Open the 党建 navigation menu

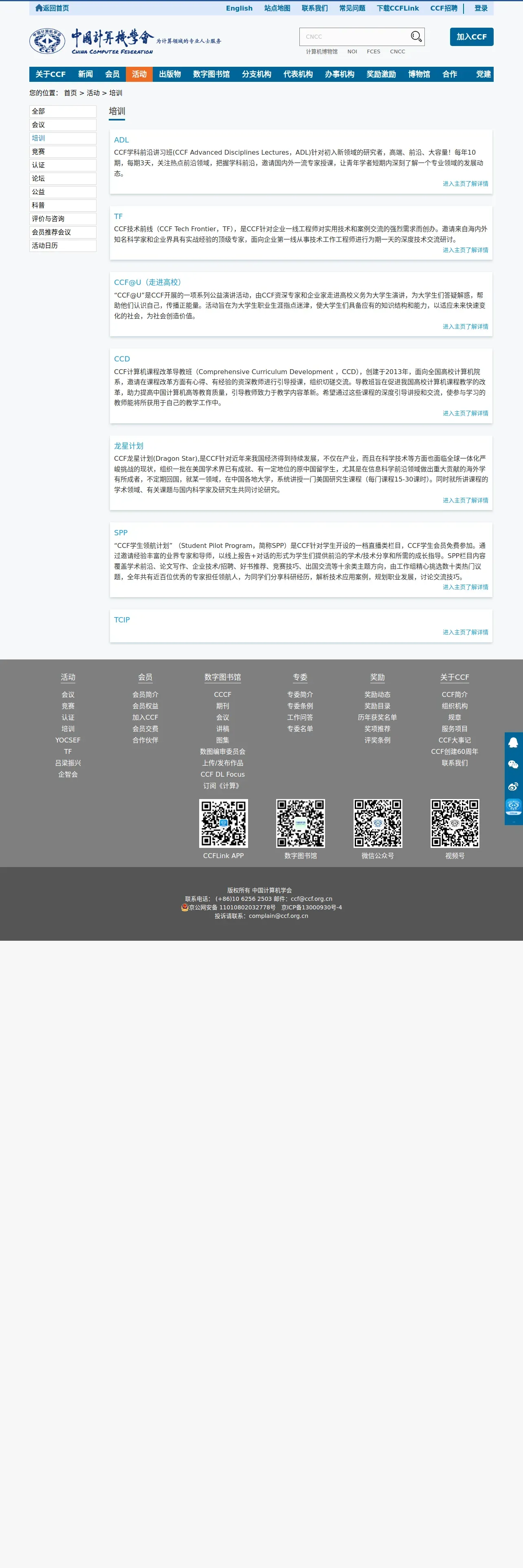[483, 74]
